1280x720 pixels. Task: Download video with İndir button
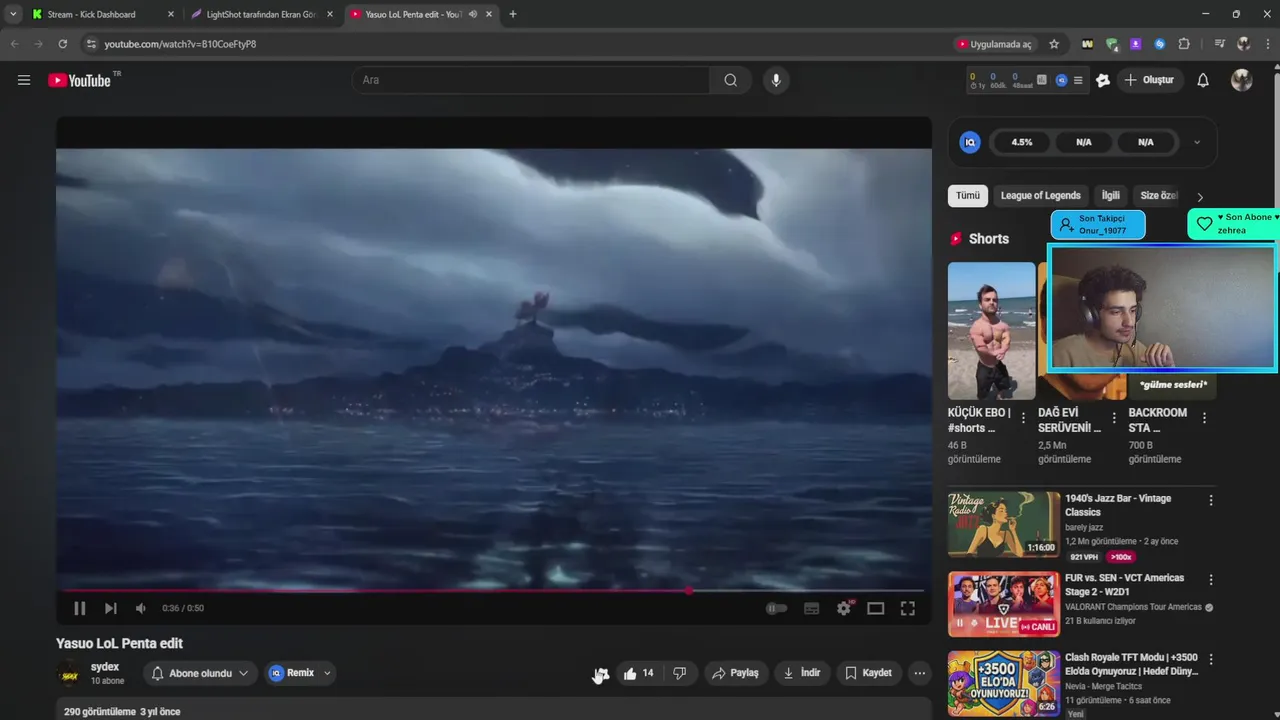pos(802,673)
